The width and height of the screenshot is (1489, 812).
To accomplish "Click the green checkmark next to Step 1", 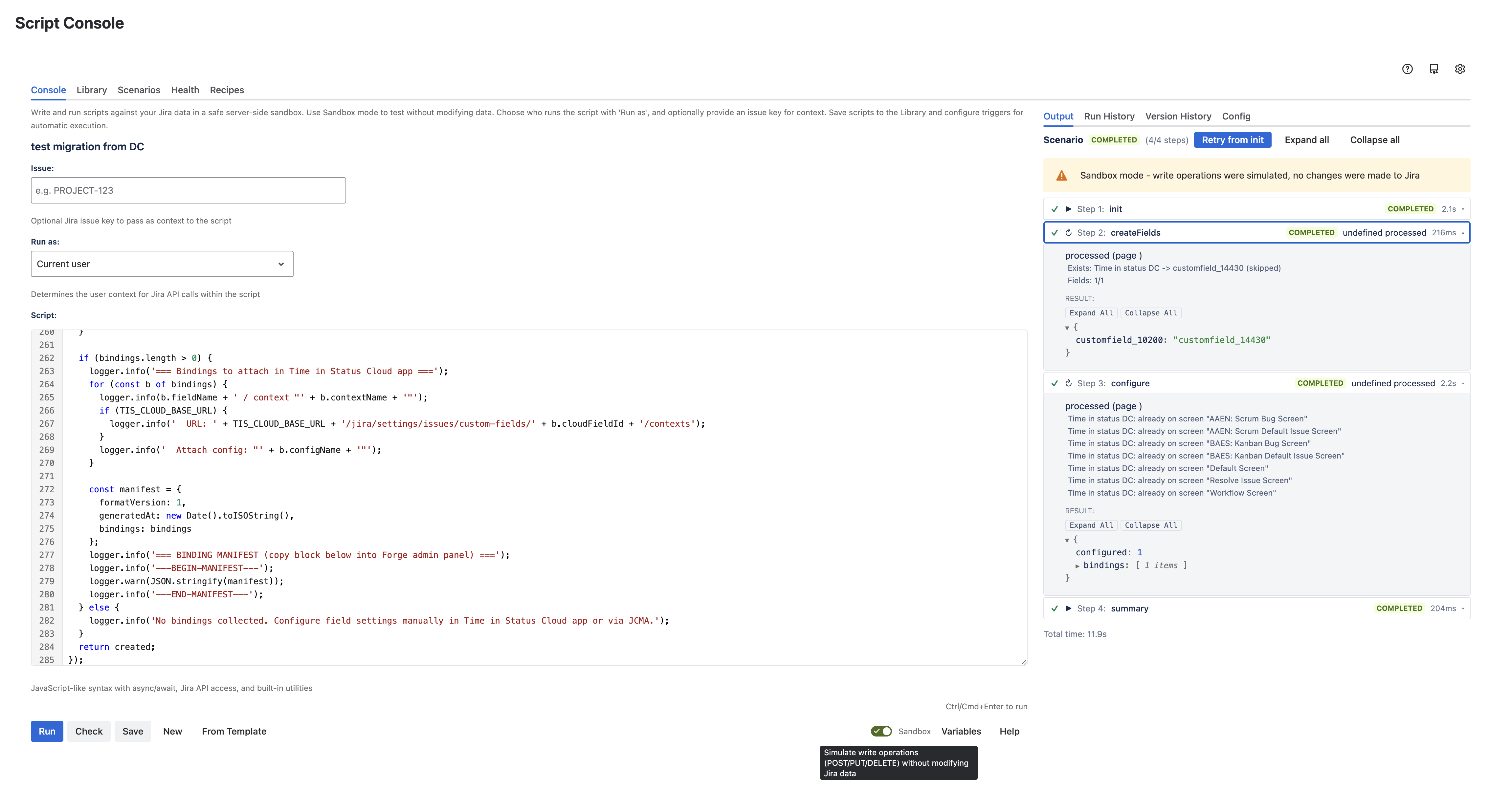I will click(x=1054, y=209).
